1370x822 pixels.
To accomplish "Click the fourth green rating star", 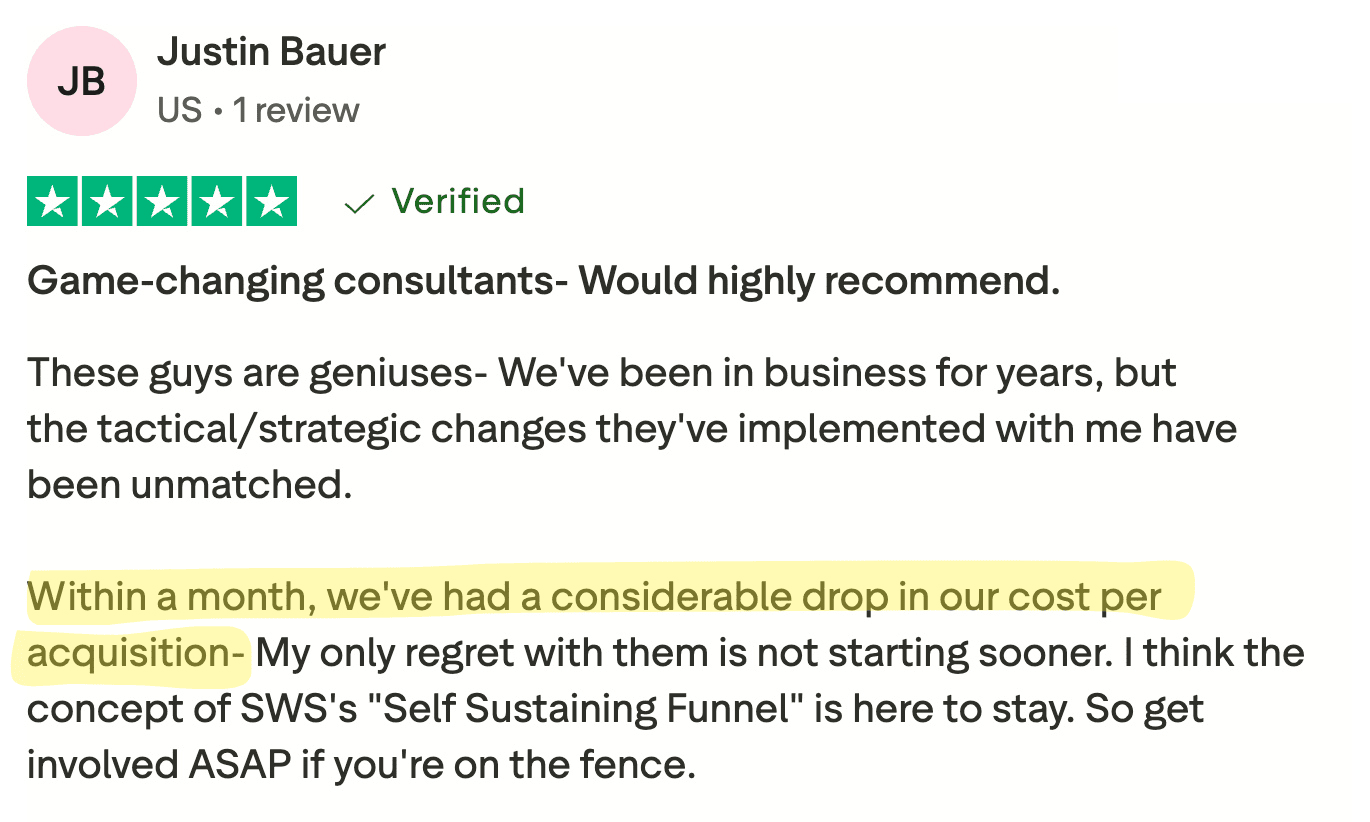I will pyautogui.click(x=216, y=201).
